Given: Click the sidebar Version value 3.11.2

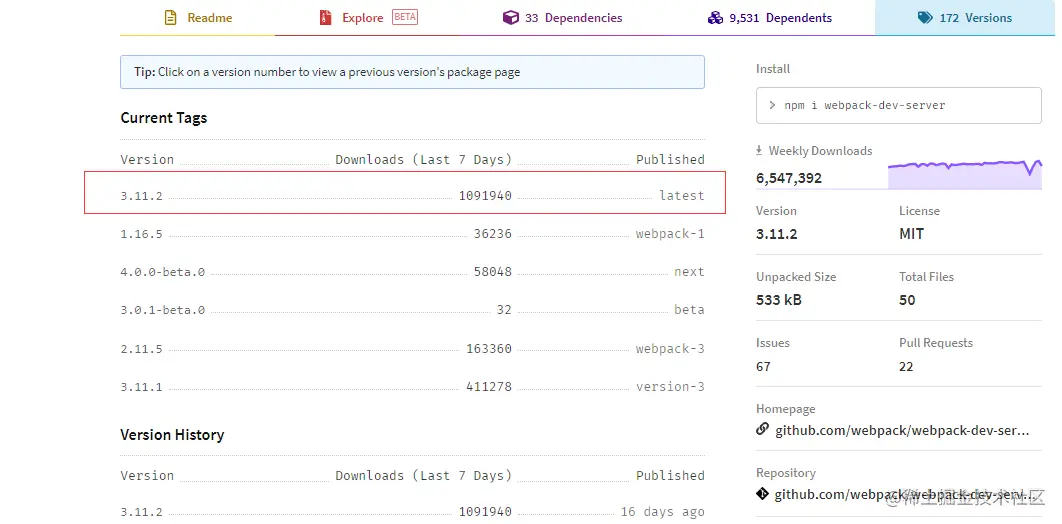Looking at the screenshot, I should pyautogui.click(x=777, y=234).
